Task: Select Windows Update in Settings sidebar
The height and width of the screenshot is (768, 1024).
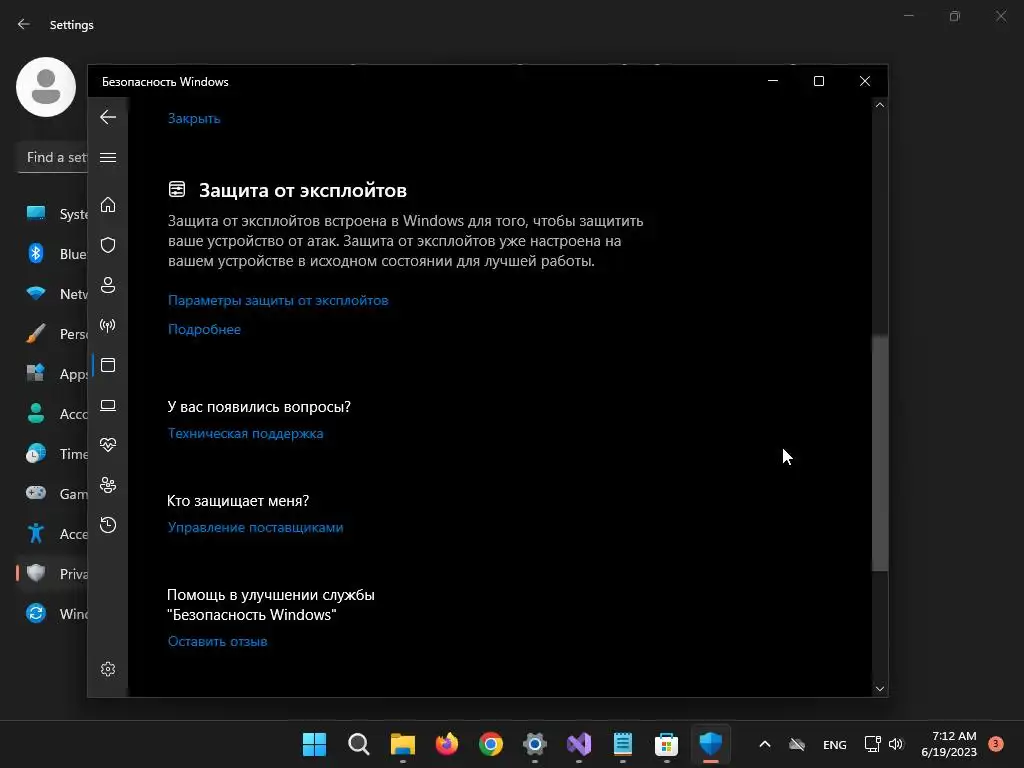Action: pyautogui.click(x=52, y=614)
